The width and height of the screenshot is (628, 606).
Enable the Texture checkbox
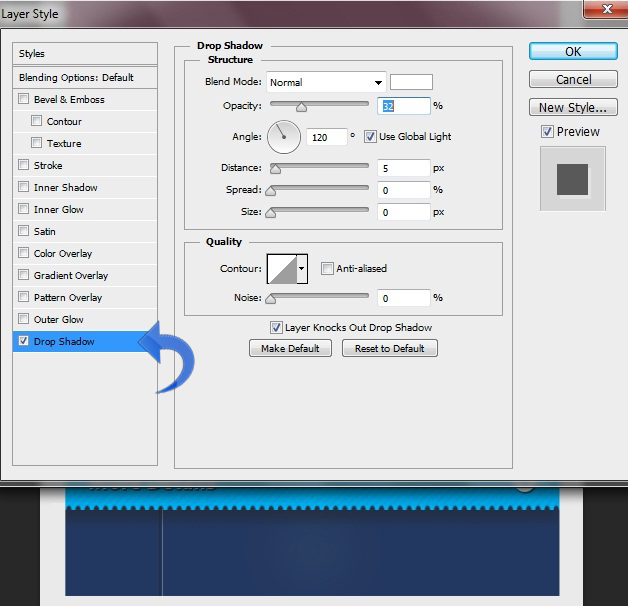[x=36, y=143]
